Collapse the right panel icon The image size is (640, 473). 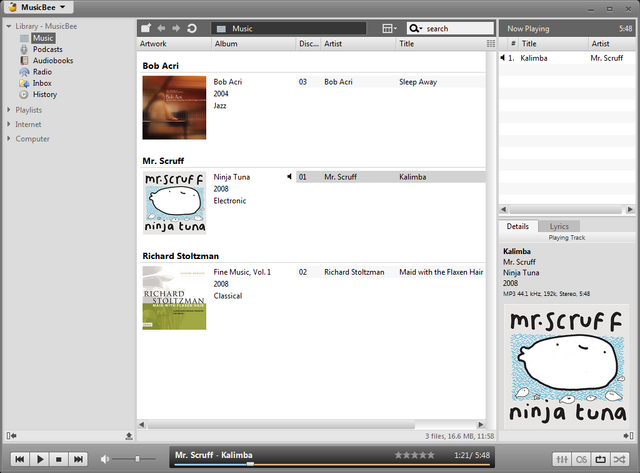point(629,436)
